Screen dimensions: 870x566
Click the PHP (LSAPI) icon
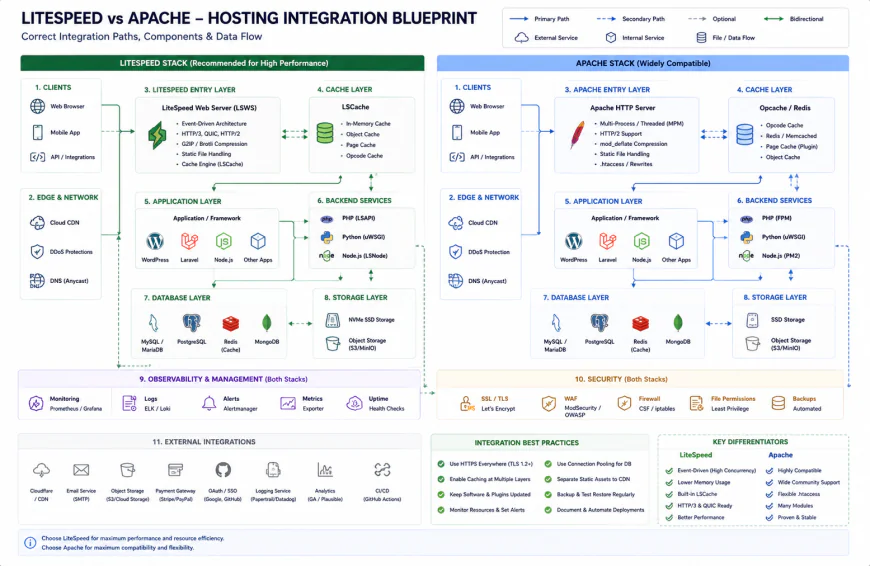tap(327, 219)
